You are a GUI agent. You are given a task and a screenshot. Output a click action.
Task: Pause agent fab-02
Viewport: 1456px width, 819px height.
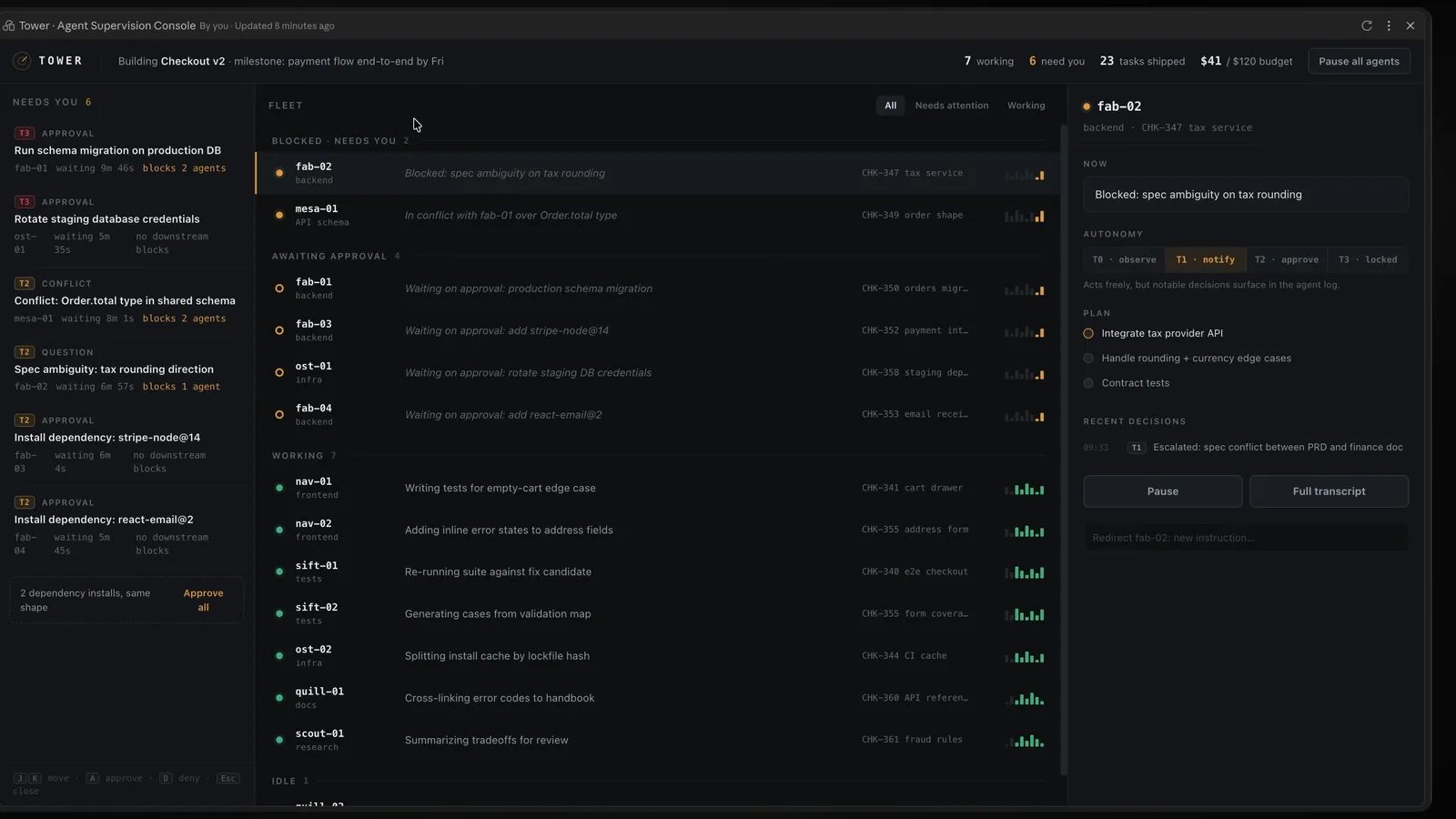1163,491
